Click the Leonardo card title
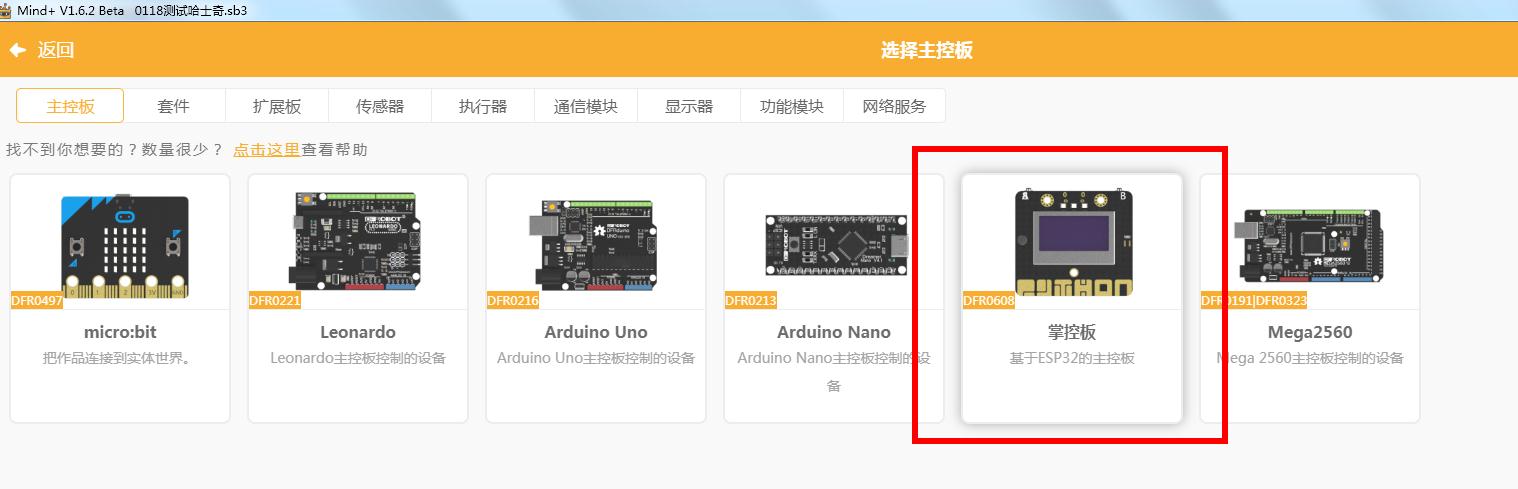This screenshot has width=1518, height=489. (358, 332)
